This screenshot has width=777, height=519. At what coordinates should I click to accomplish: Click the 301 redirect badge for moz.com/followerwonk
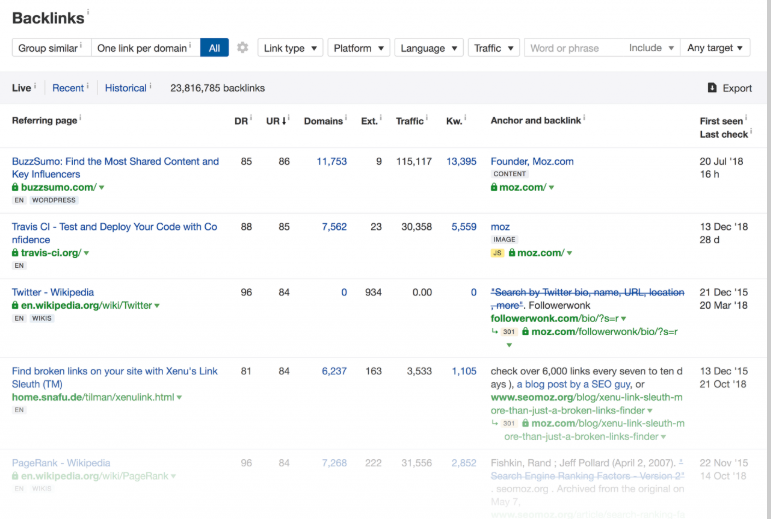[x=509, y=332]
